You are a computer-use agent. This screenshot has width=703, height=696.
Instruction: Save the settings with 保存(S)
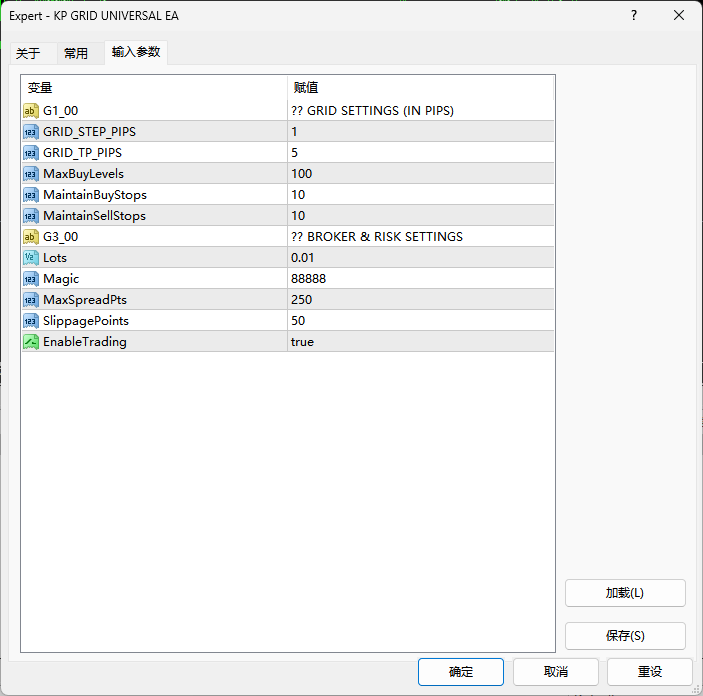pos(625,636)
